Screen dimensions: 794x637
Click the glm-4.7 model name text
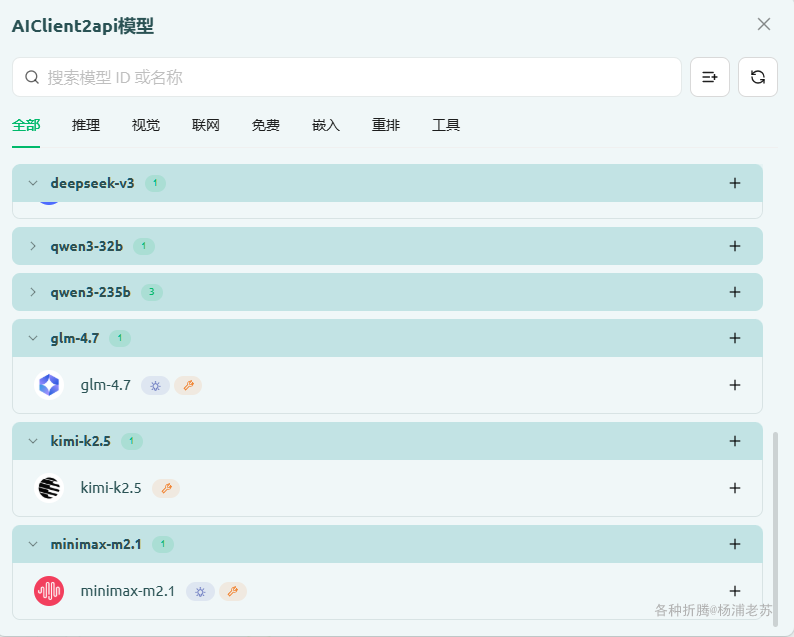tap(105, 385)
